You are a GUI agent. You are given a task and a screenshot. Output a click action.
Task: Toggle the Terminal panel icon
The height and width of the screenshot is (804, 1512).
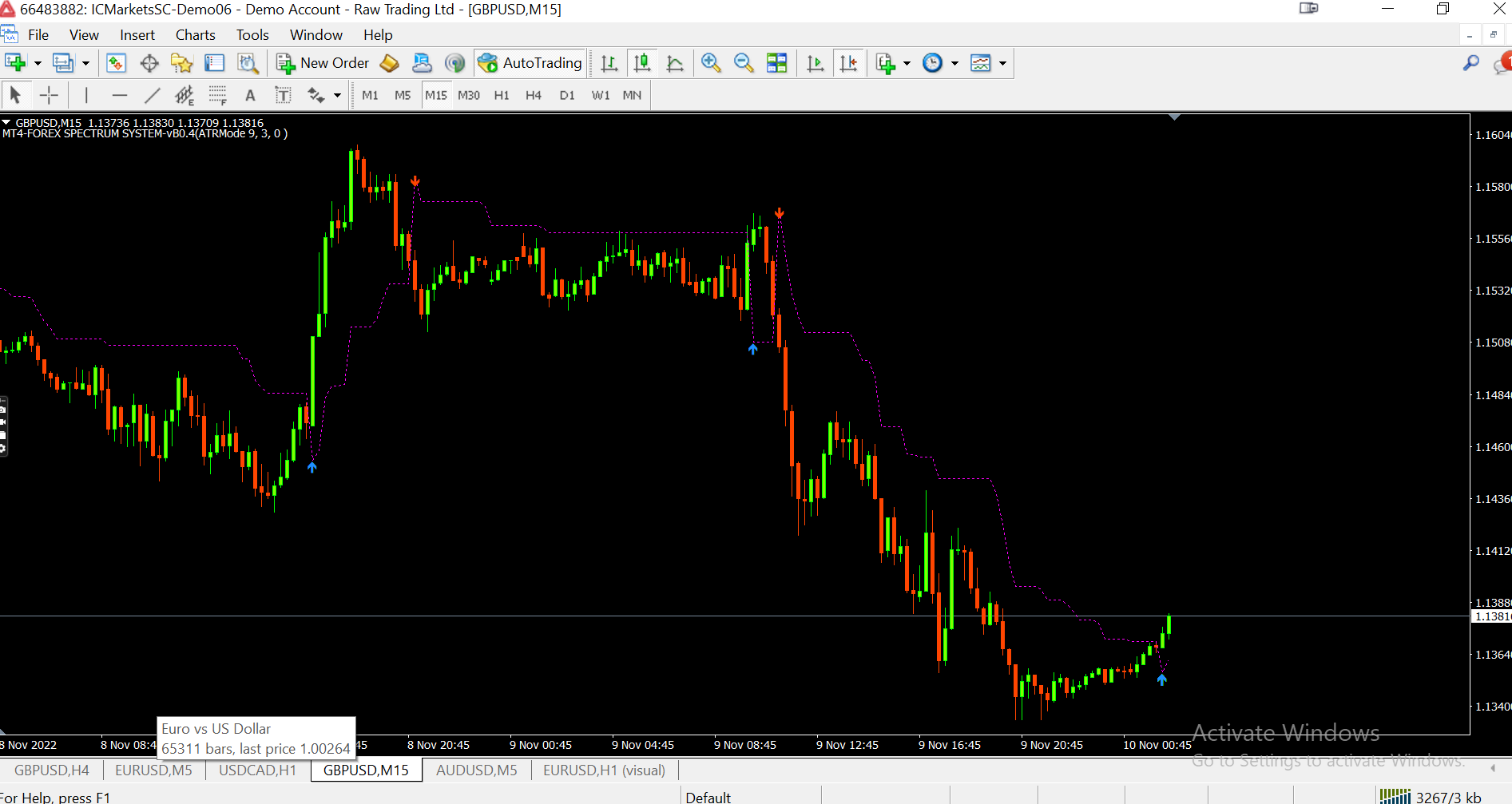[215, 63]
